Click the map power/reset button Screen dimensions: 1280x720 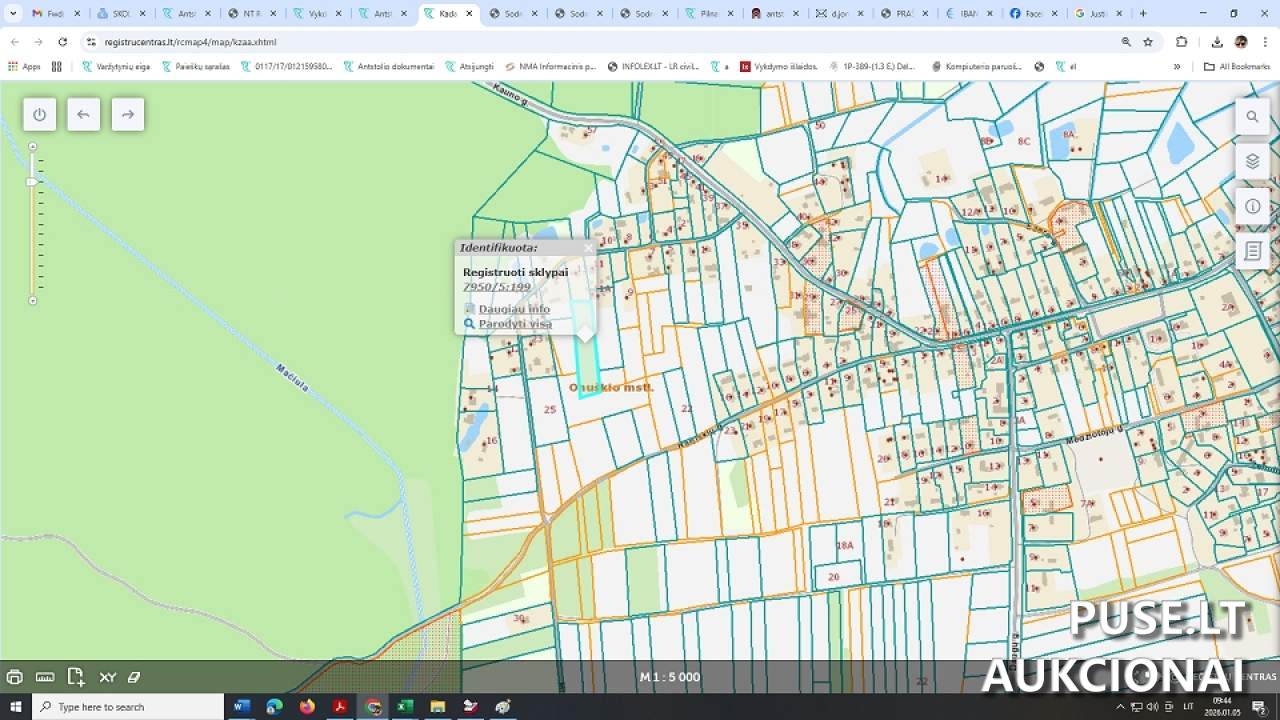[x=39, y=115]
